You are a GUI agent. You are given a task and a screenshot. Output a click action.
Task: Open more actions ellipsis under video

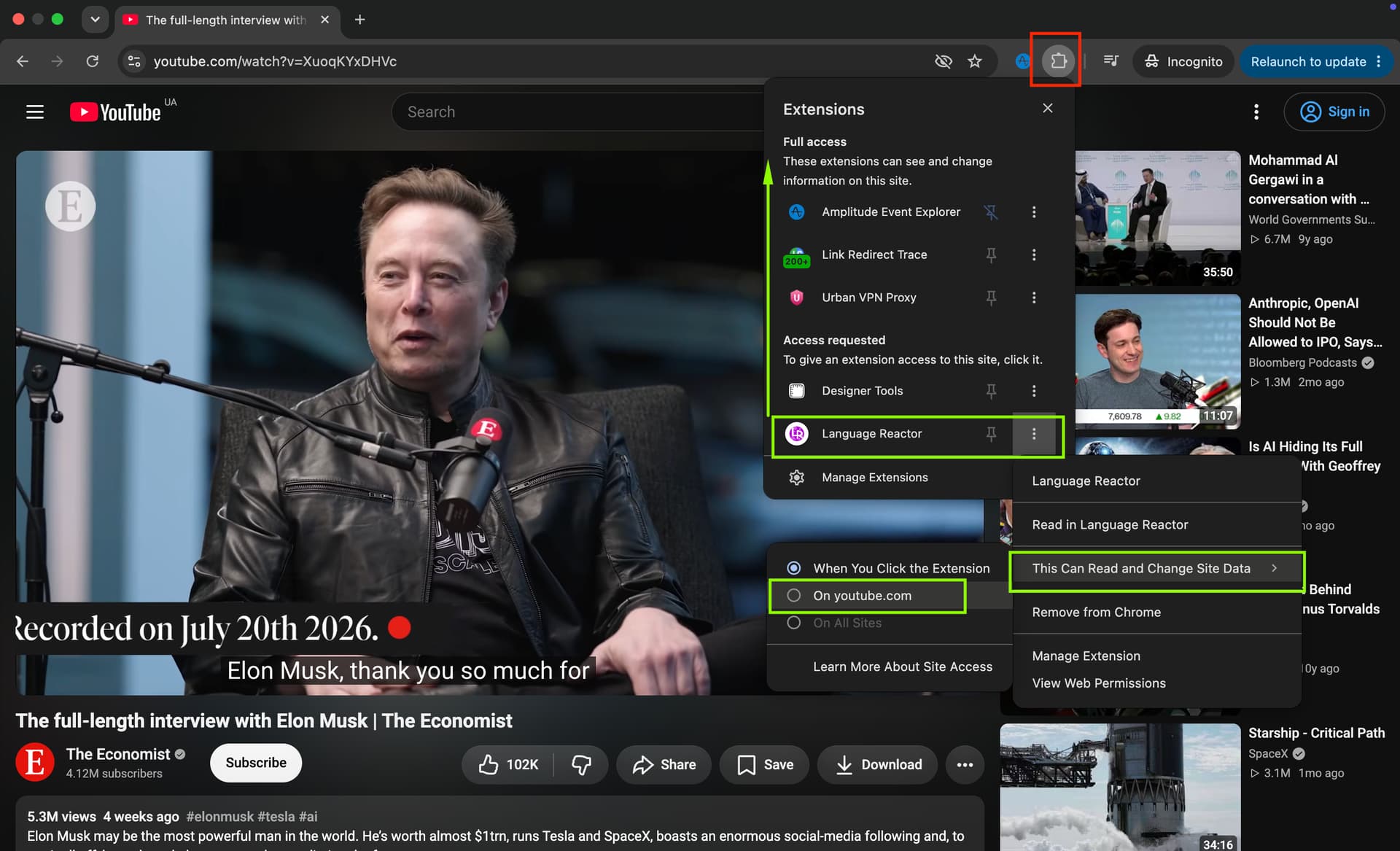click(x=965, y=764)
